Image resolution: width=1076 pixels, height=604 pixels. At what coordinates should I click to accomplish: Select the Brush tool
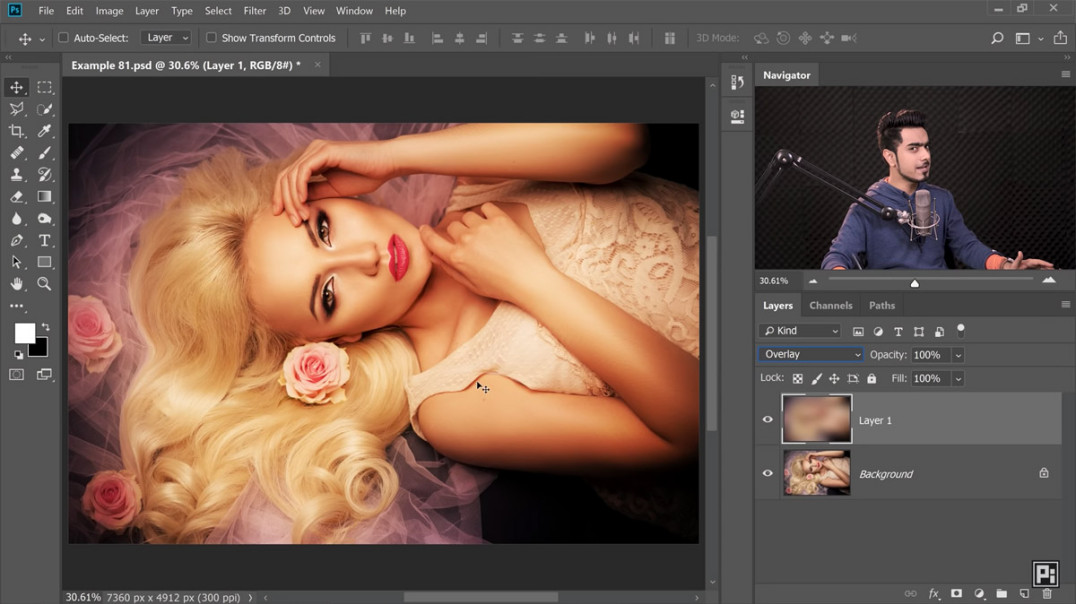[45, 153]
